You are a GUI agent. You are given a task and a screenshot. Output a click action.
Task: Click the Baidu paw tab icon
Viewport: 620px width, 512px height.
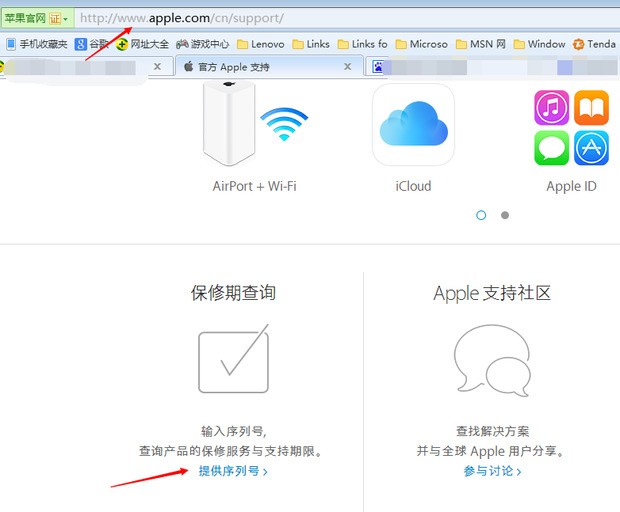pos(378,67)
